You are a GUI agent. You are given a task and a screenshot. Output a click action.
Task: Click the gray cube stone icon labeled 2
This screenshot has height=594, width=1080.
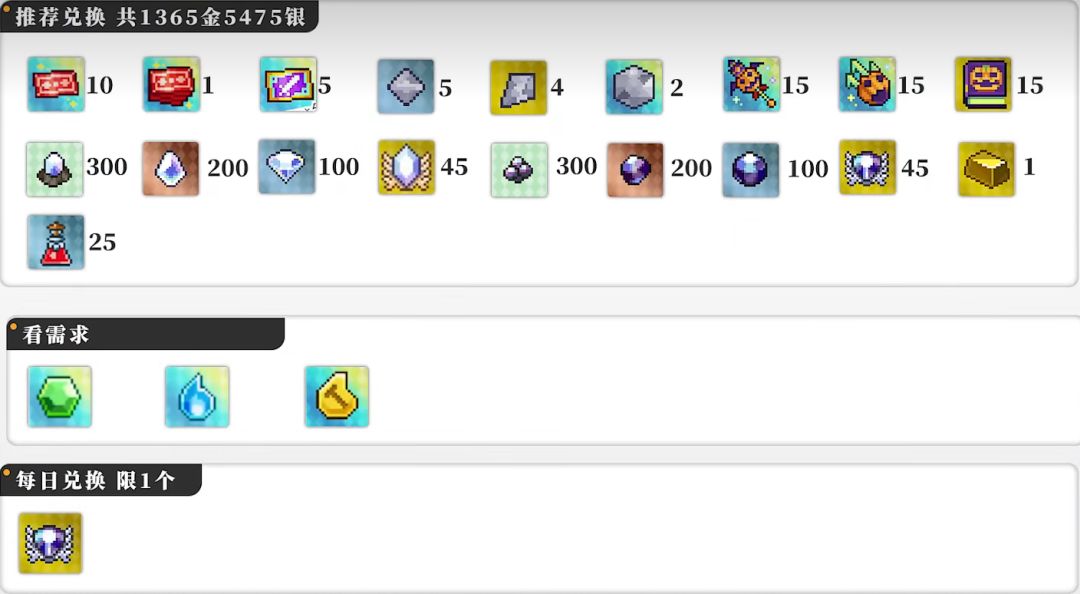(x=634, y=87)
